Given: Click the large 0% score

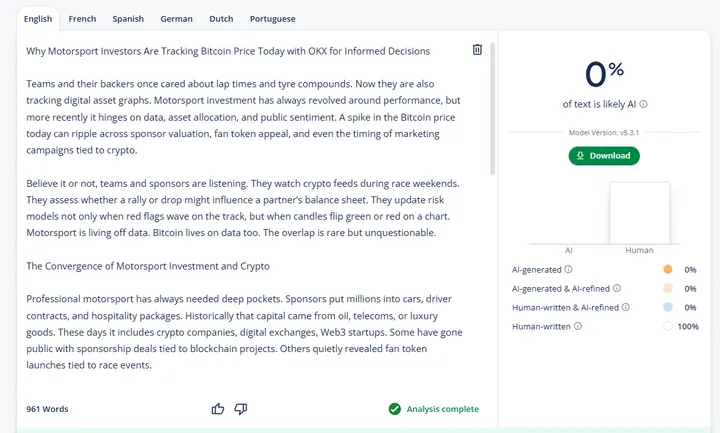Looking at the screenshot, I should [x=604, y=74].
